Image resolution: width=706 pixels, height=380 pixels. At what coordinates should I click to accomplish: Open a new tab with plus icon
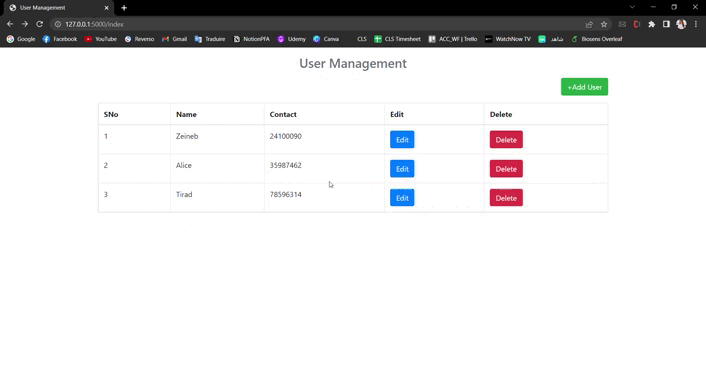(124, 8)
